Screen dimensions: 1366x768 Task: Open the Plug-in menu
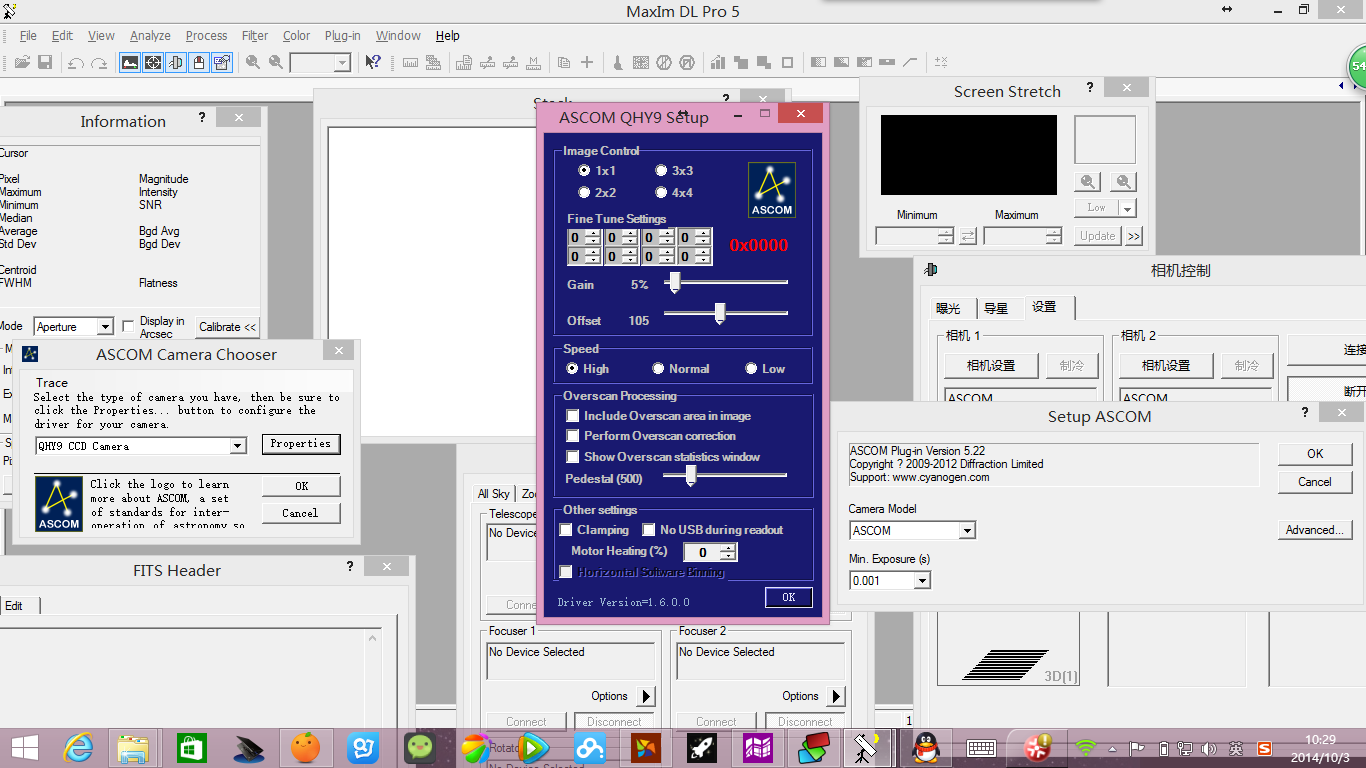coord(342,36)
